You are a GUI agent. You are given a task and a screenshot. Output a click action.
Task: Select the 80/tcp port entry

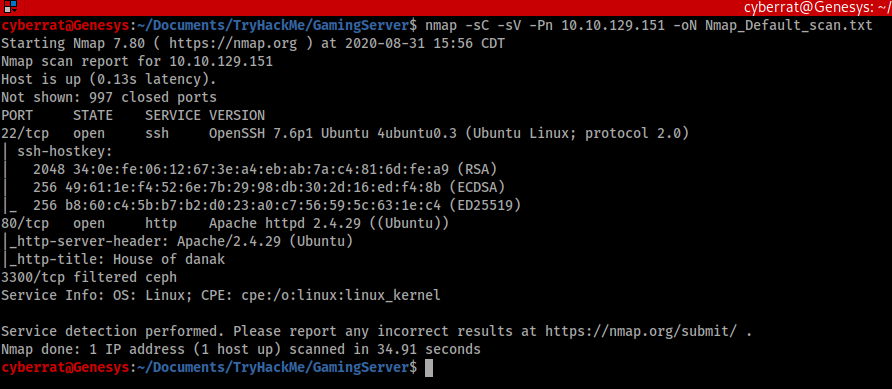[25, 224]
